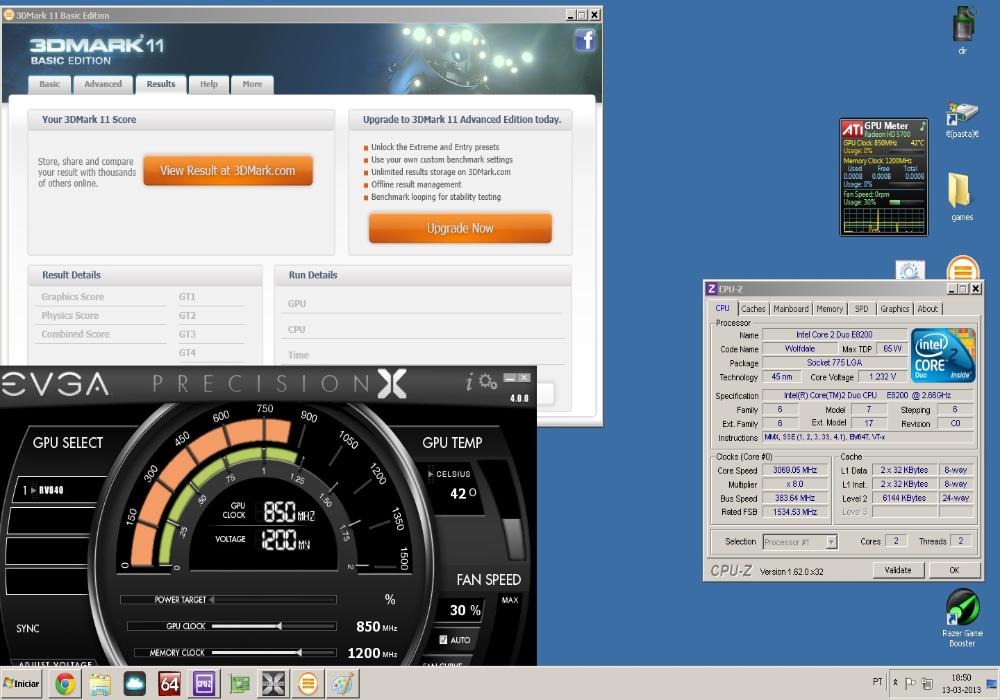Open the Facebook icon in 3DMark

tap(585, 40)
